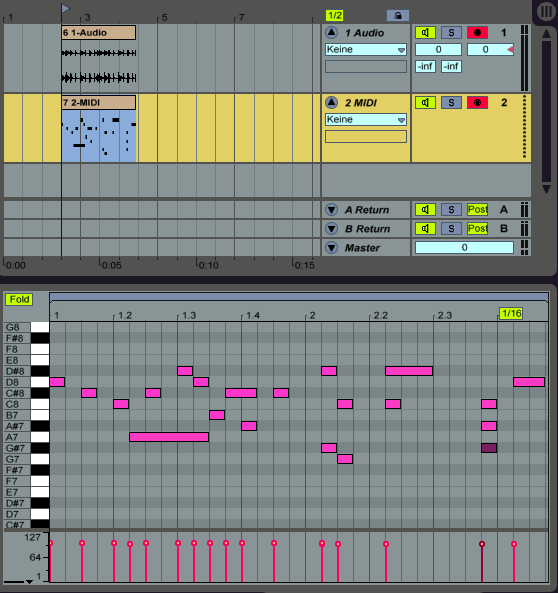Open the Keine dropdown on 2 MIDI track

coord(366,120)
